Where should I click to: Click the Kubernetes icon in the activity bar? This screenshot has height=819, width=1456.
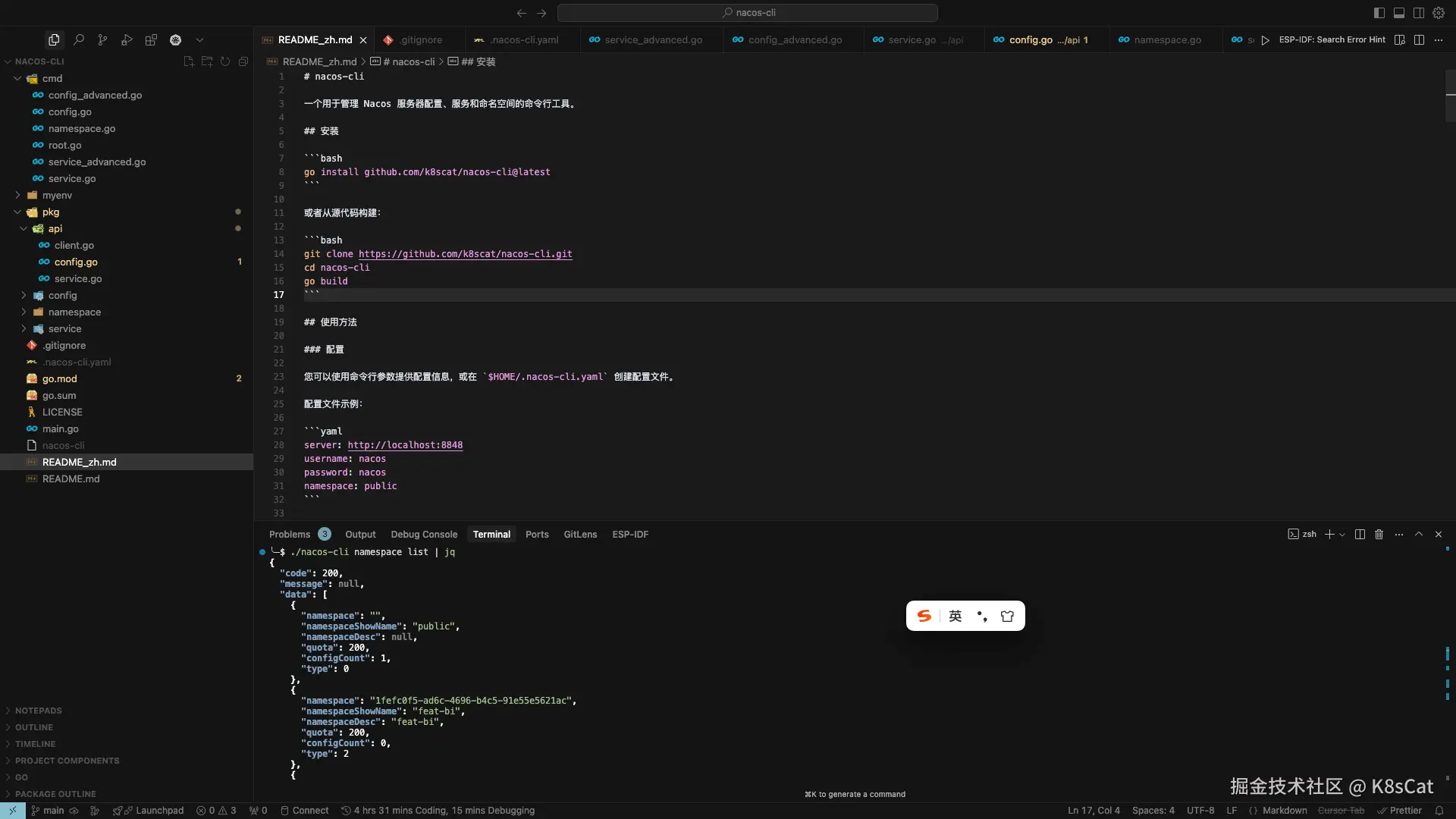(x=176, y=39)
